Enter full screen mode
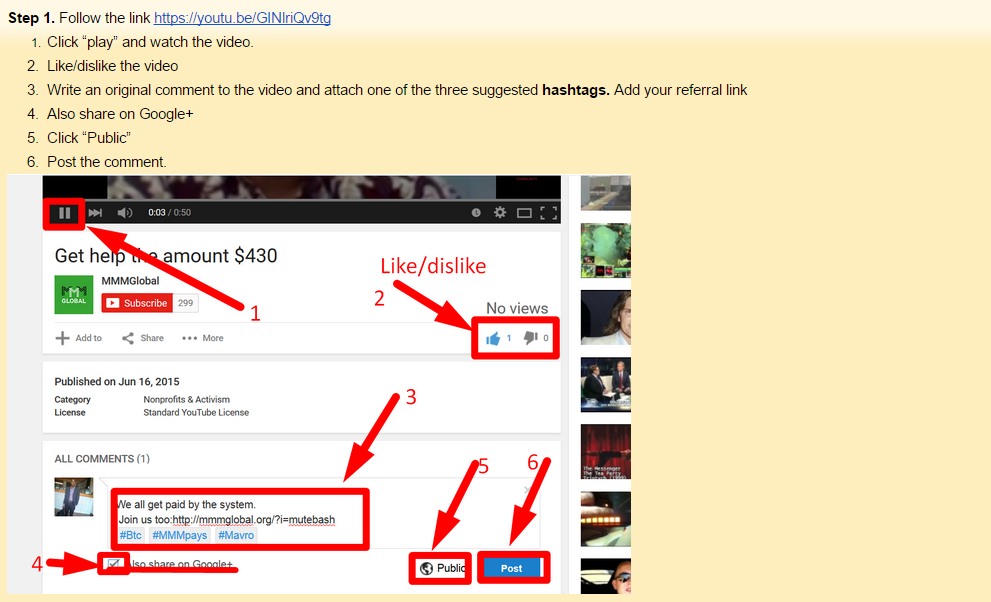 pos(549,213)
